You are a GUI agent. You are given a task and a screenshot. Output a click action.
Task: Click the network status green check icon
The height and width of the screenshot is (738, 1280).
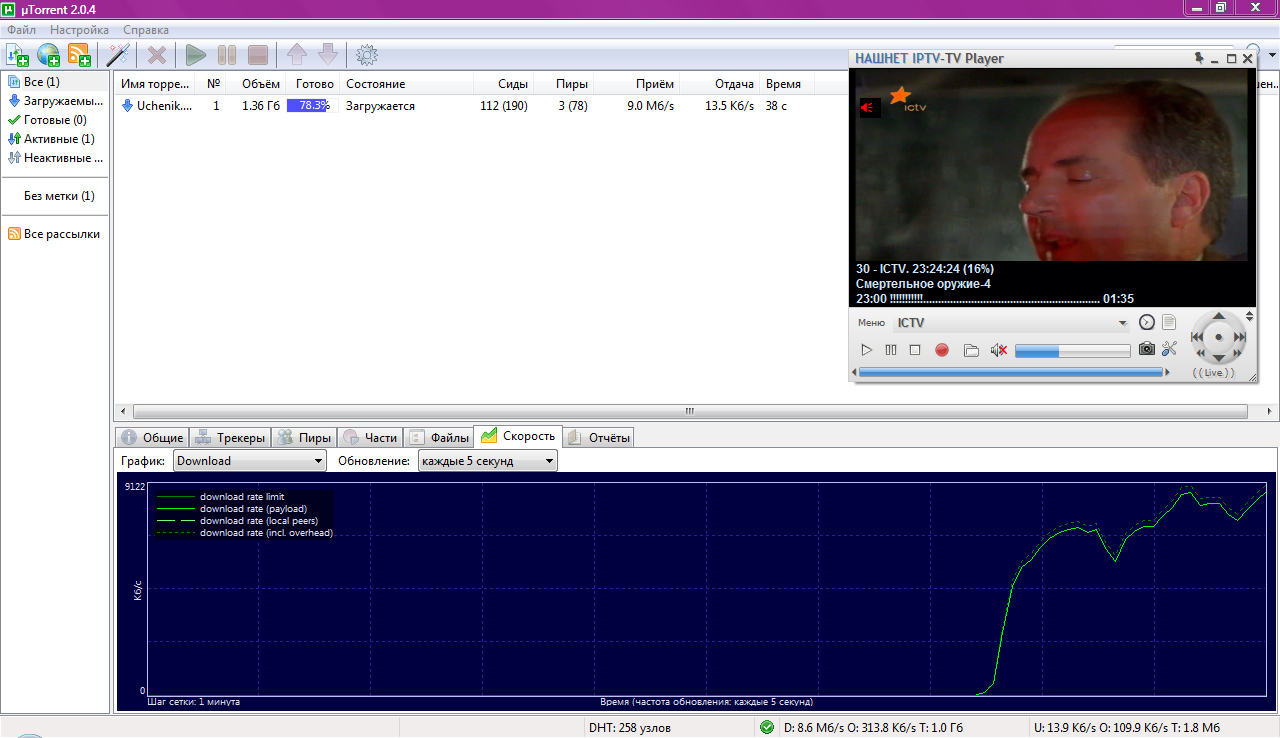[x=767, y=727]
